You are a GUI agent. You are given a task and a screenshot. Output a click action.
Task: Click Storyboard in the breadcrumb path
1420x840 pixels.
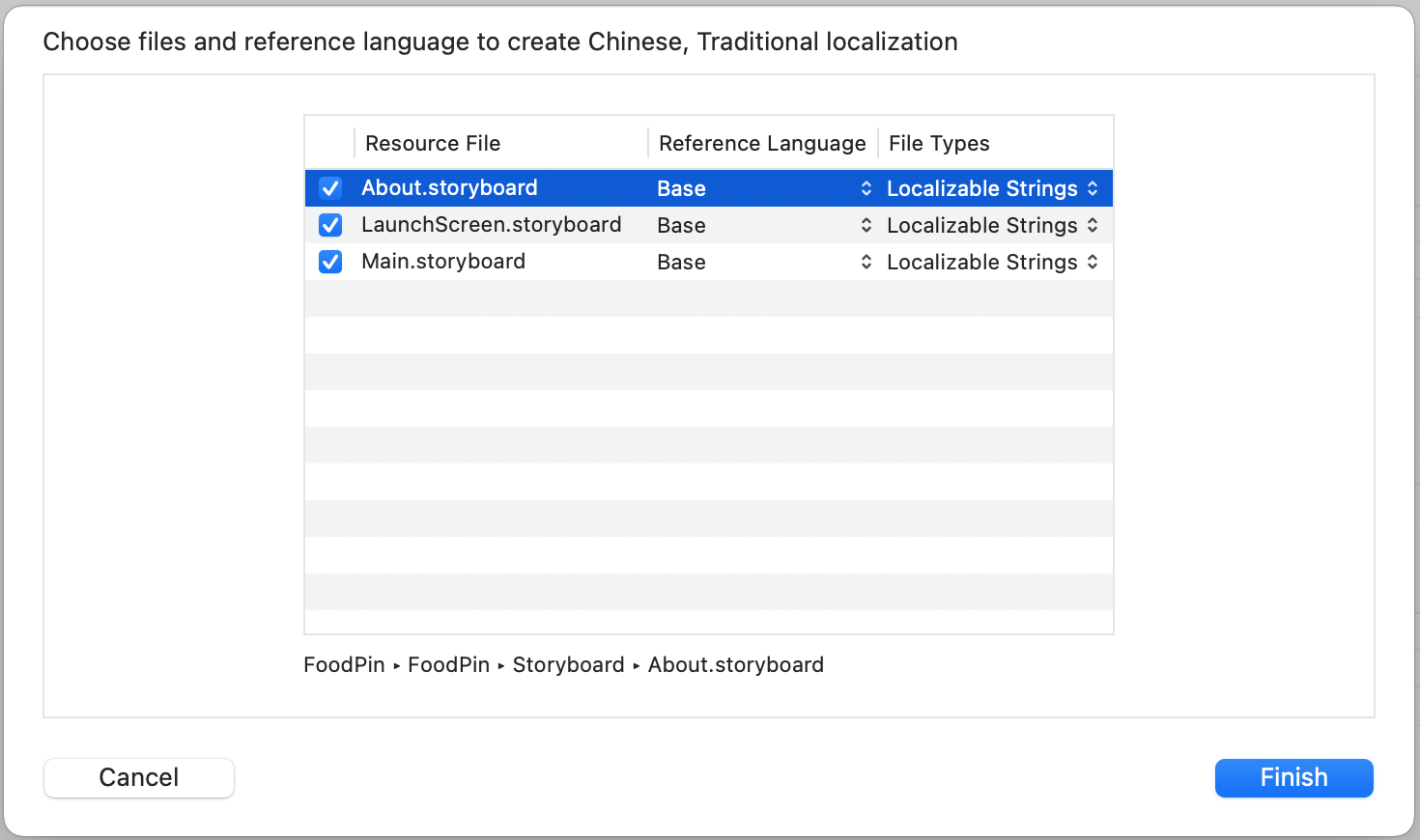[x=568, y=664]
